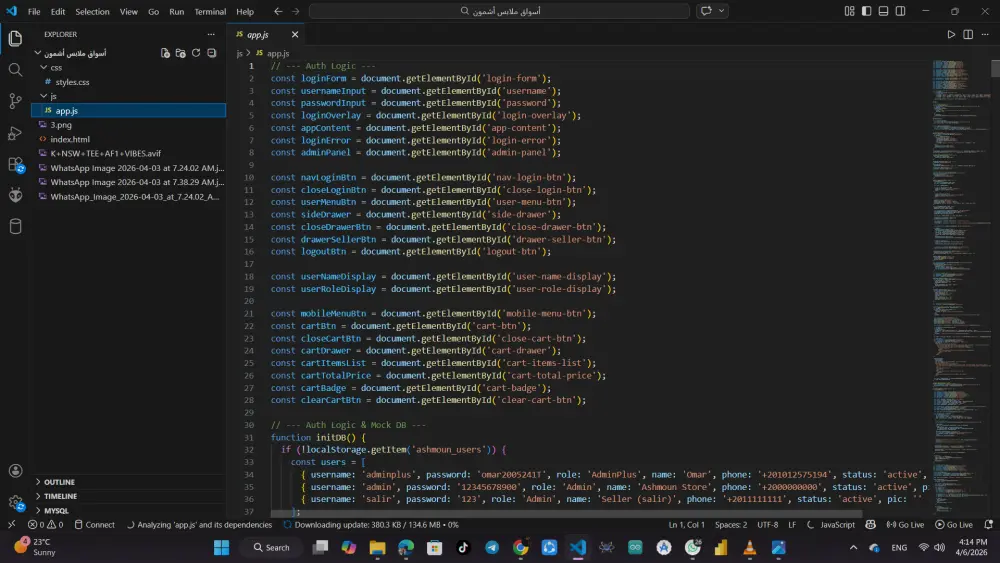Click the title bar search command center
Image resolution: width=1000 pixels, height=563 pixels.
tap(499, 11)
